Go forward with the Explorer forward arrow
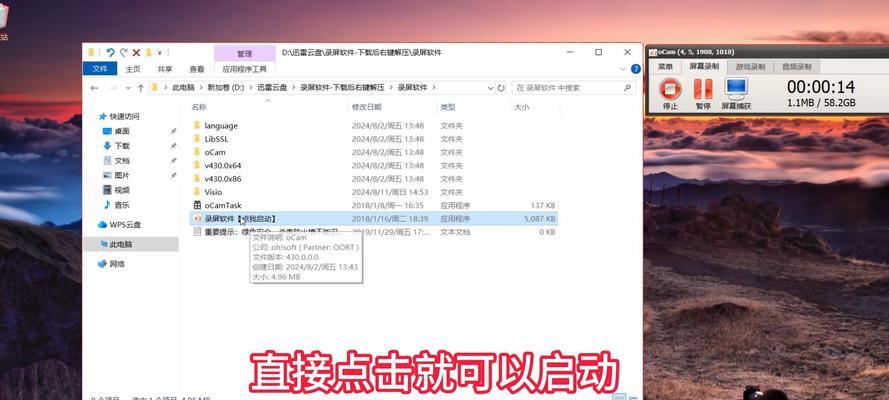The image size is (889, 400). point(113,88)
